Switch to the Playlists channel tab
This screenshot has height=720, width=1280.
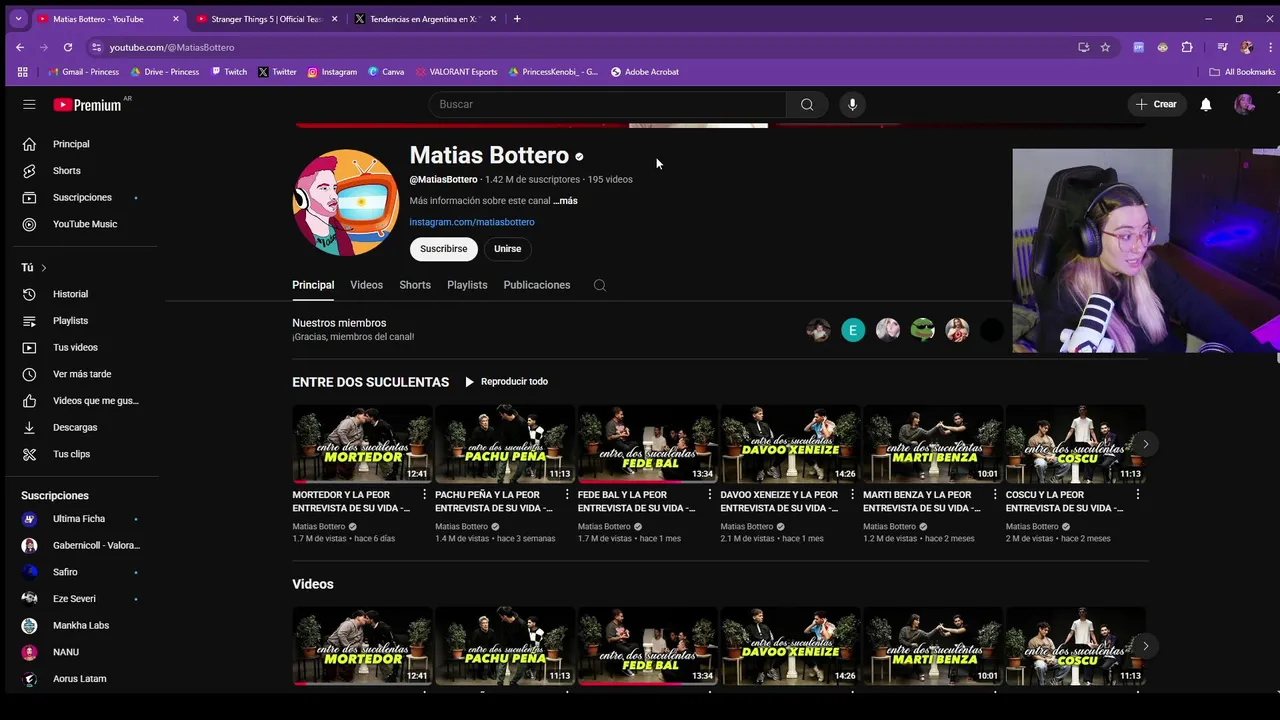tap(467, 285)
